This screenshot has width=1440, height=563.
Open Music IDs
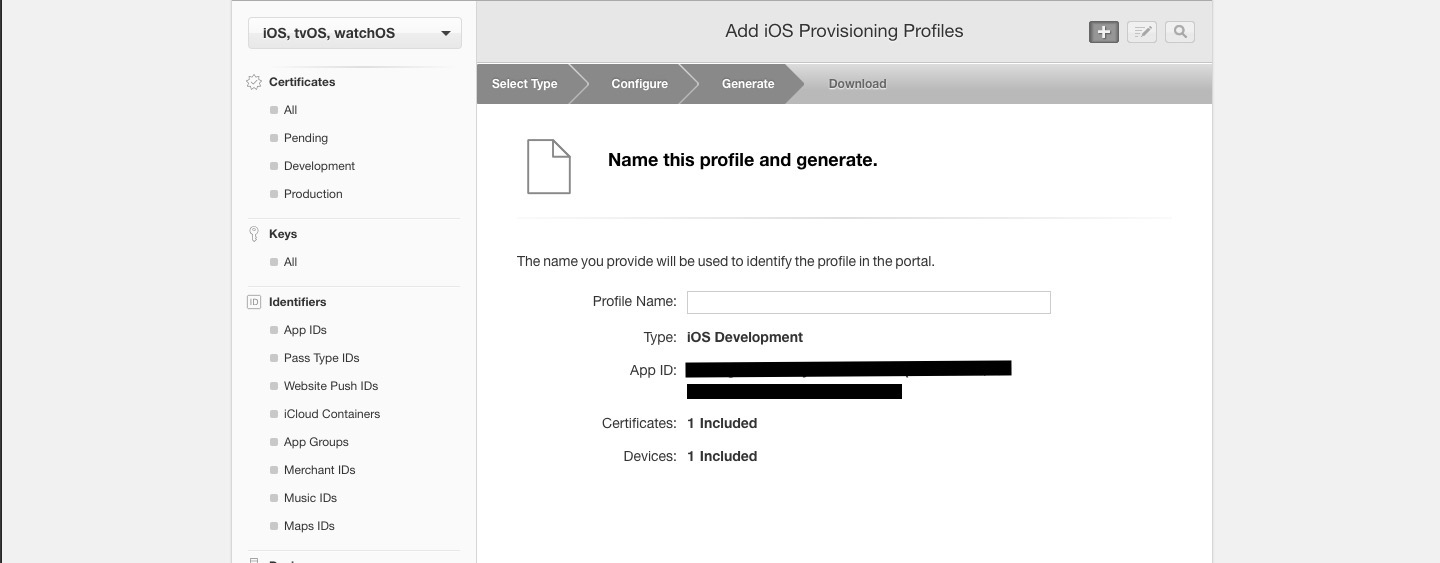pyautogui.click(x=310, y=498)
